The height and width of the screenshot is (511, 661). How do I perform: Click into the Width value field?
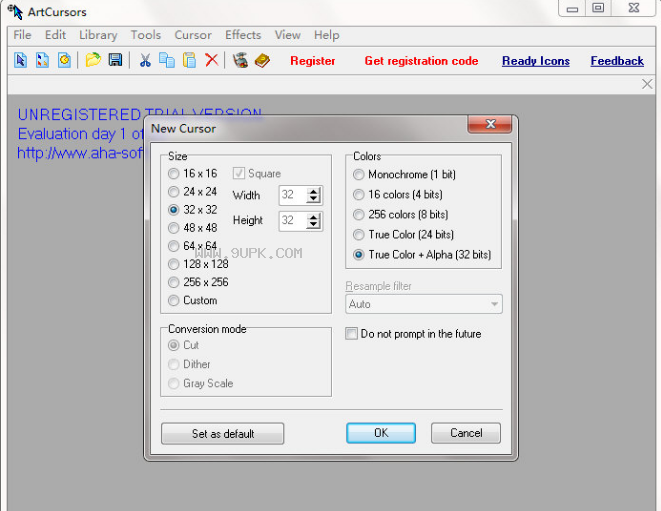pos(293,195)
